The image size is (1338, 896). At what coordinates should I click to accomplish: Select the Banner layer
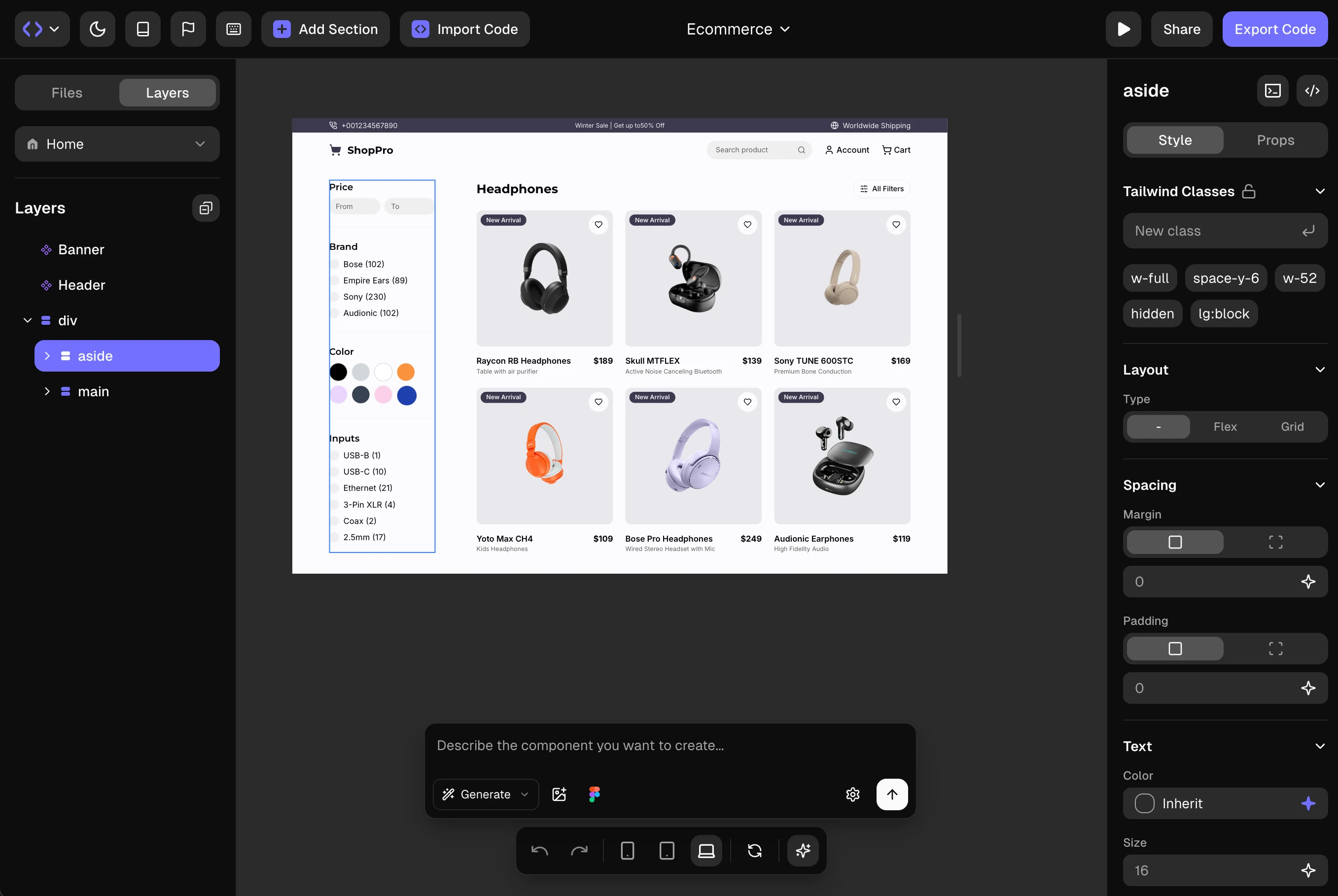pos(81,250)
